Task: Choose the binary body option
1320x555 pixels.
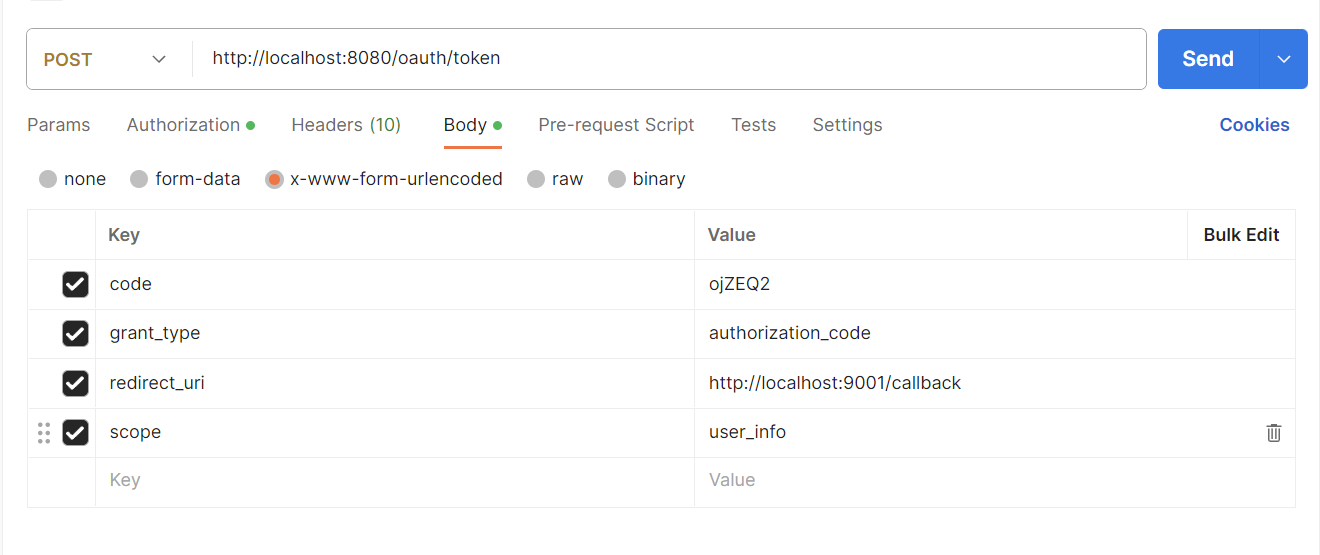Action: (x=646, y=179)
